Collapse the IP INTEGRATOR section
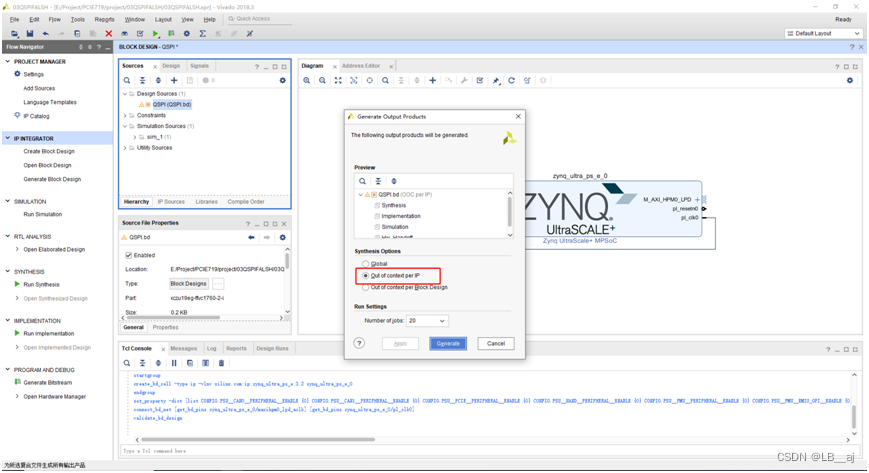 click(x=8, y=139)
